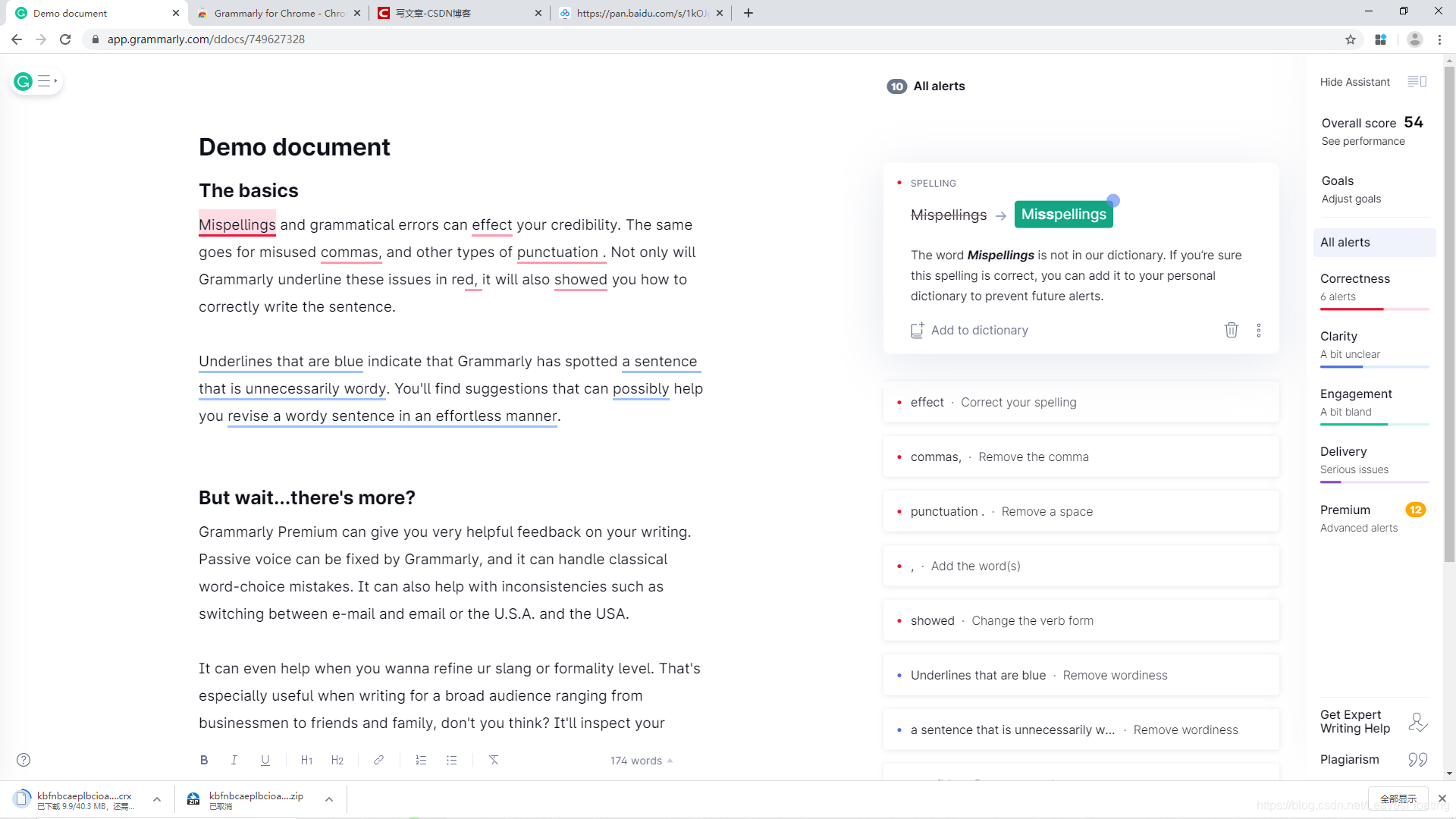1456x819 pixels.
Task: Insert a link with the link icon
Action: [x=378, y=760]
